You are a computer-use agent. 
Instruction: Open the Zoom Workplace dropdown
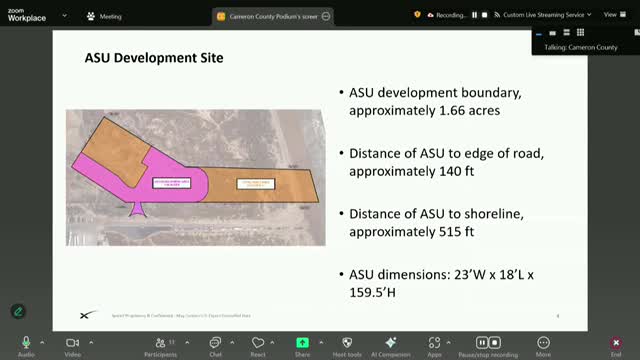pyautogui.click(x=64, y=16)
